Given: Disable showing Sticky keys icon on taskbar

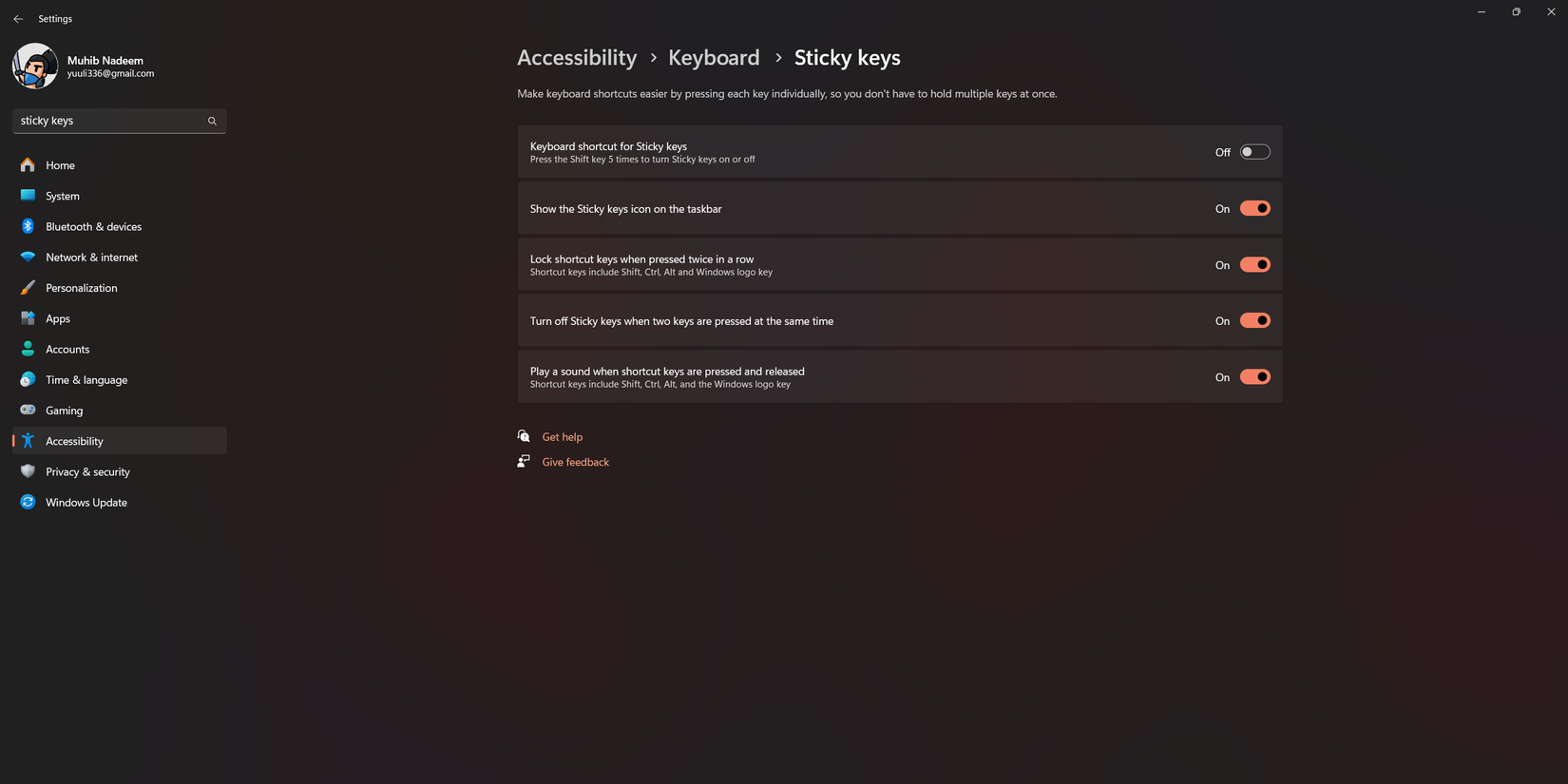Looking at the screenshot, I should tap(1254, 207).
